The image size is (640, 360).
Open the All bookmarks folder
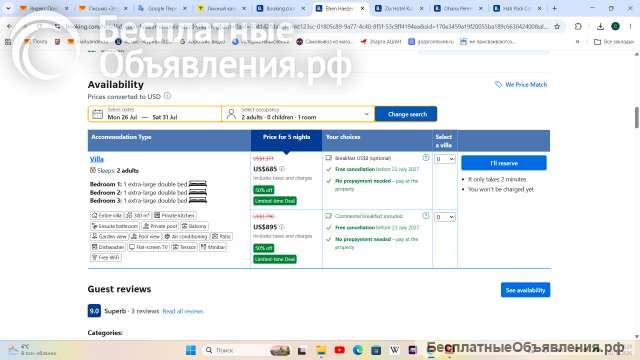(613, 42)
